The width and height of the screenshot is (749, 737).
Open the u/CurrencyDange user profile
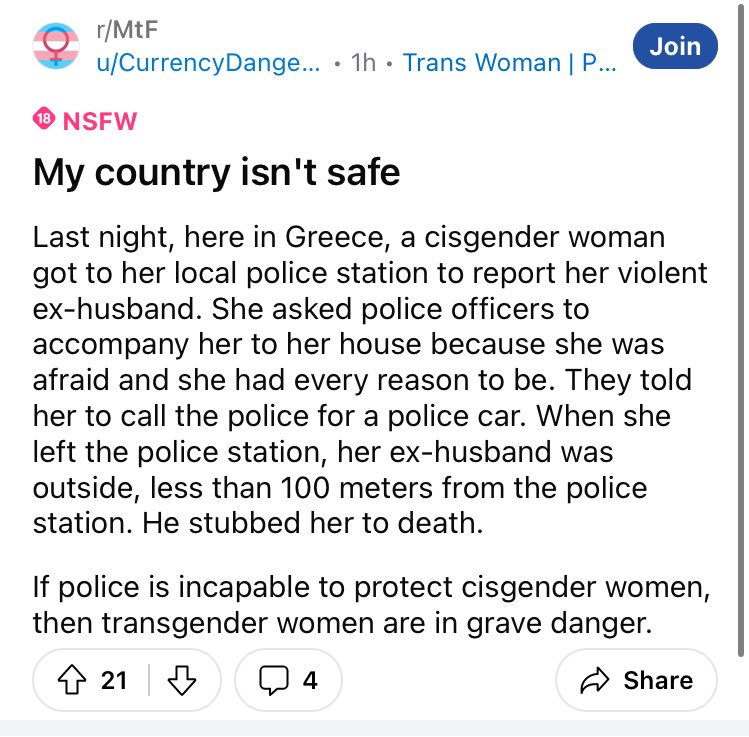207,62
